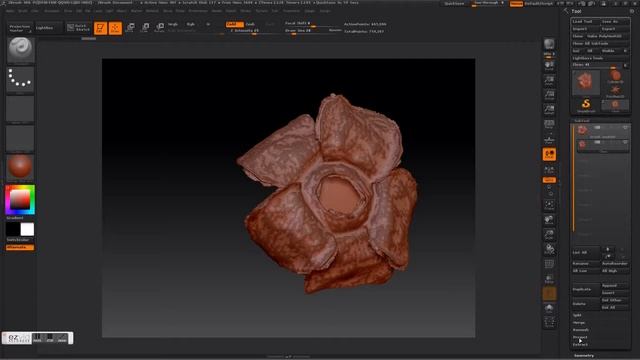
Task: Expand the Project section
Action: coord(580,337)
